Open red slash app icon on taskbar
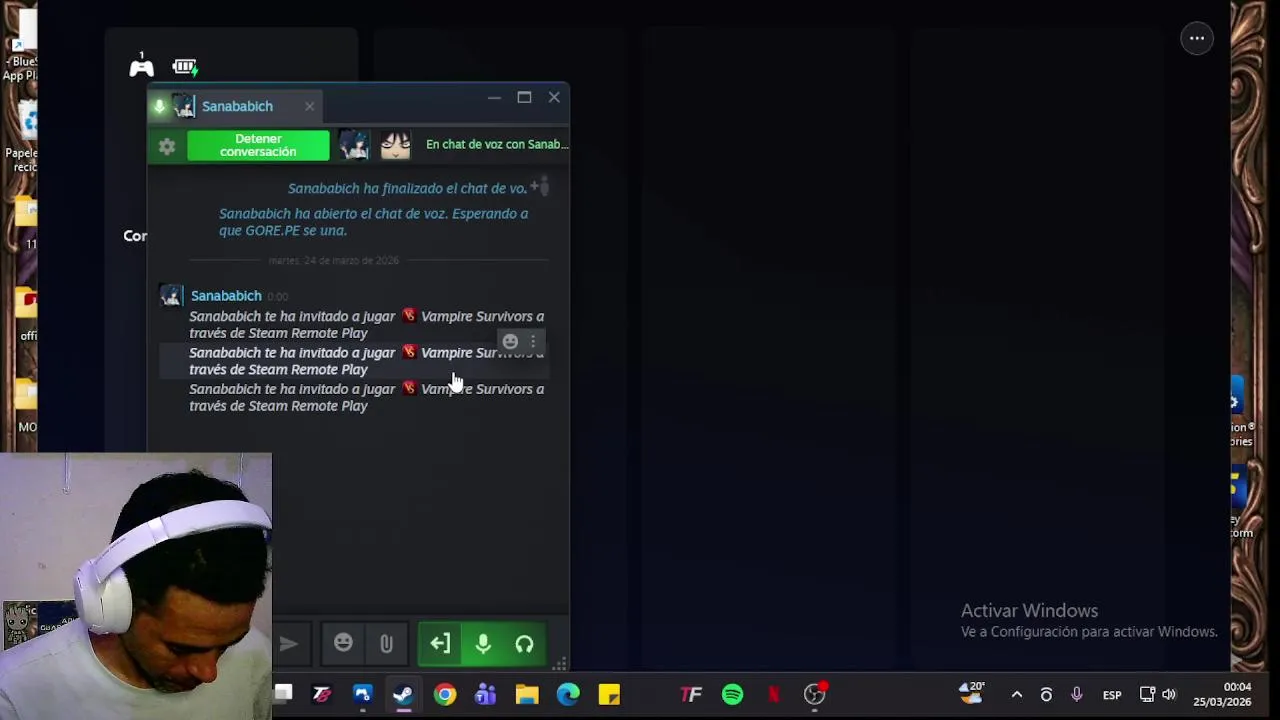The image size is (1280, 720). click(x=321, y=694)
